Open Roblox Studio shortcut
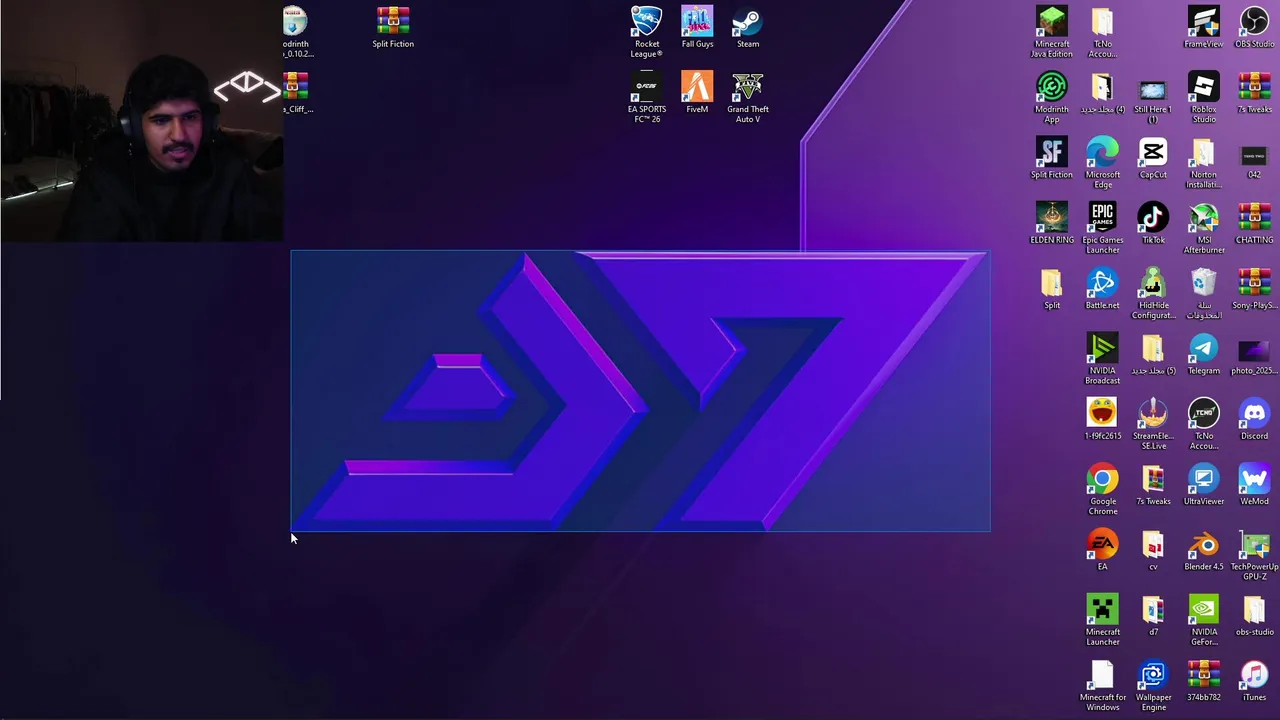 click(1203, 96)
